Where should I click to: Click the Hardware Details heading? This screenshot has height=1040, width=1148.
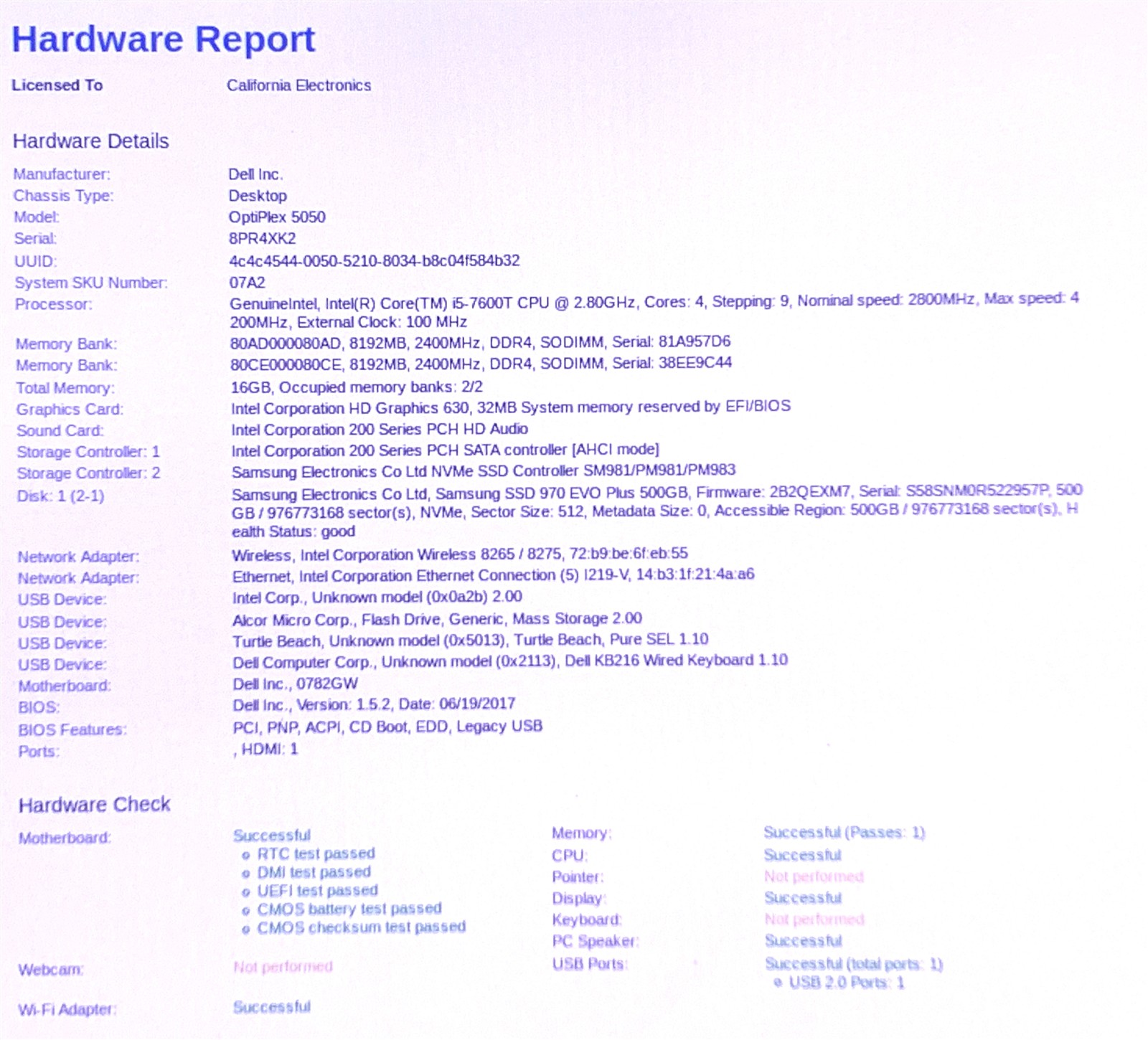91,141
